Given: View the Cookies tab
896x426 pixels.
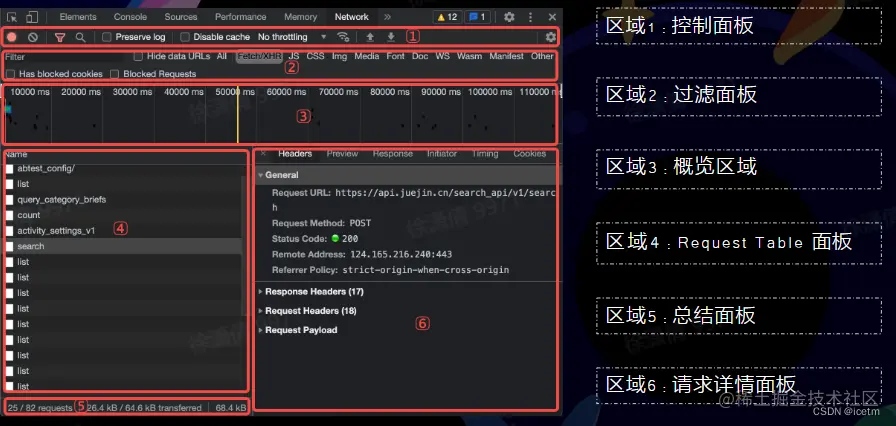Looking at the screenshot, I should click(x=530, y=154).
